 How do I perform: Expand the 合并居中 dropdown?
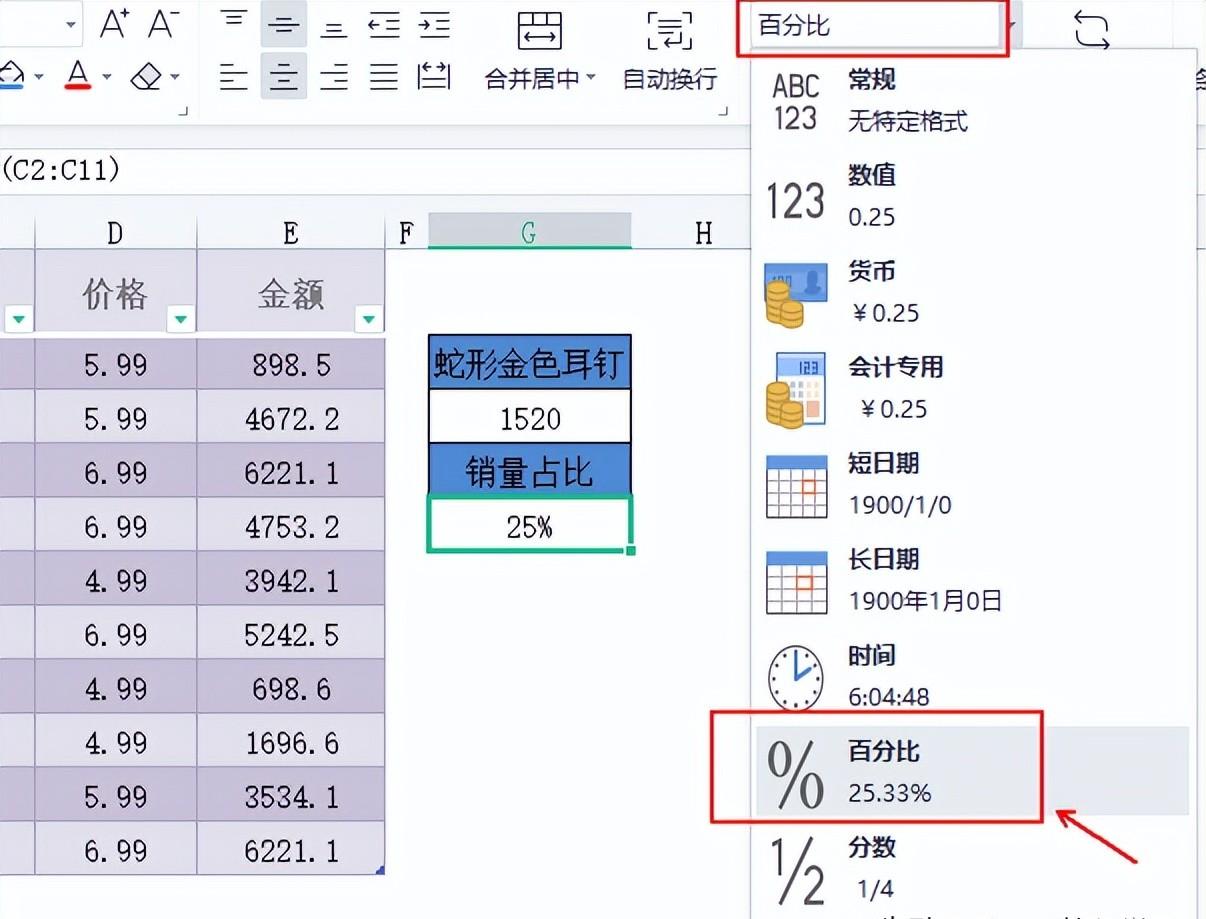(591, 78)
